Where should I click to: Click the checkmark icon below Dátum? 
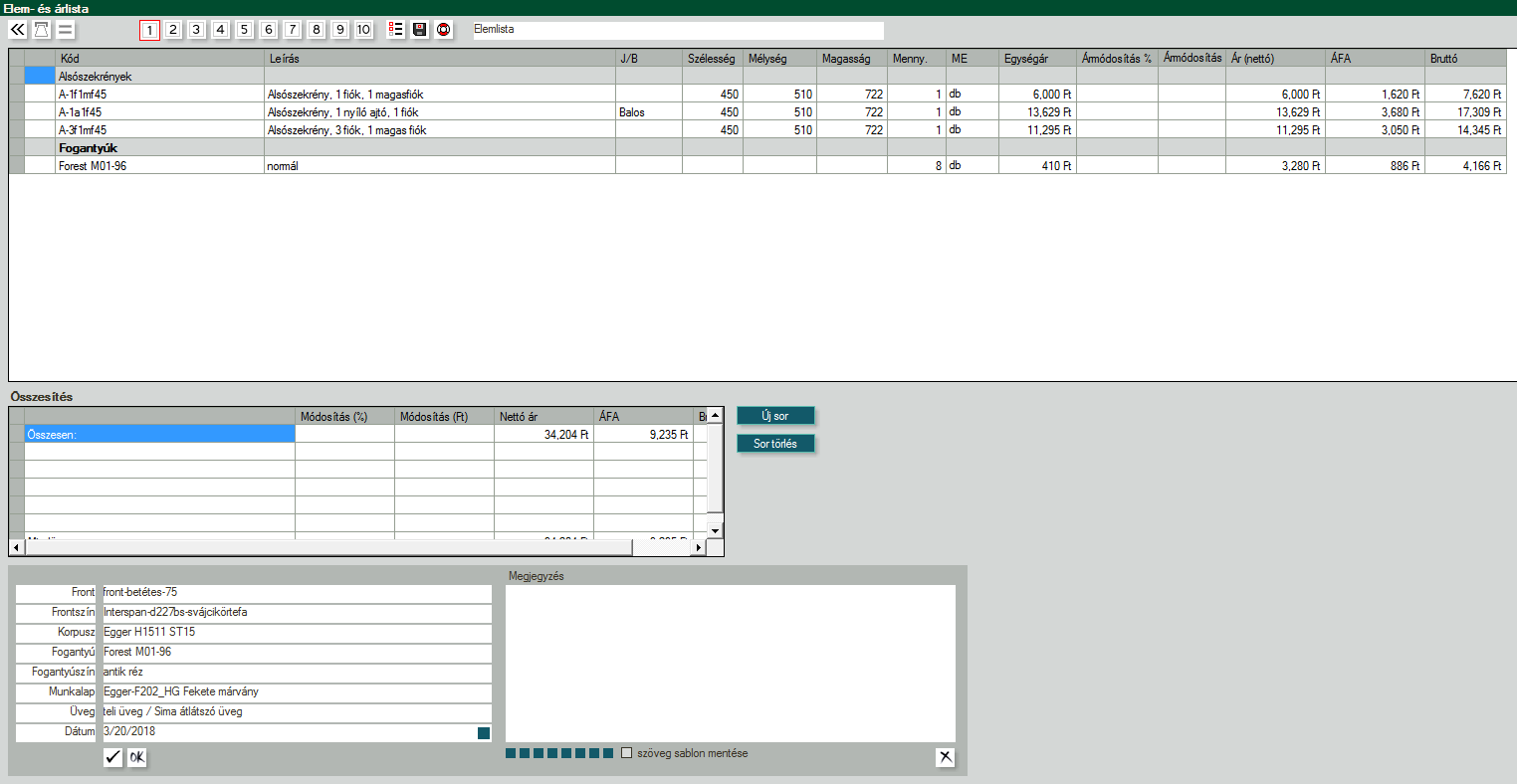pos(112,758)
